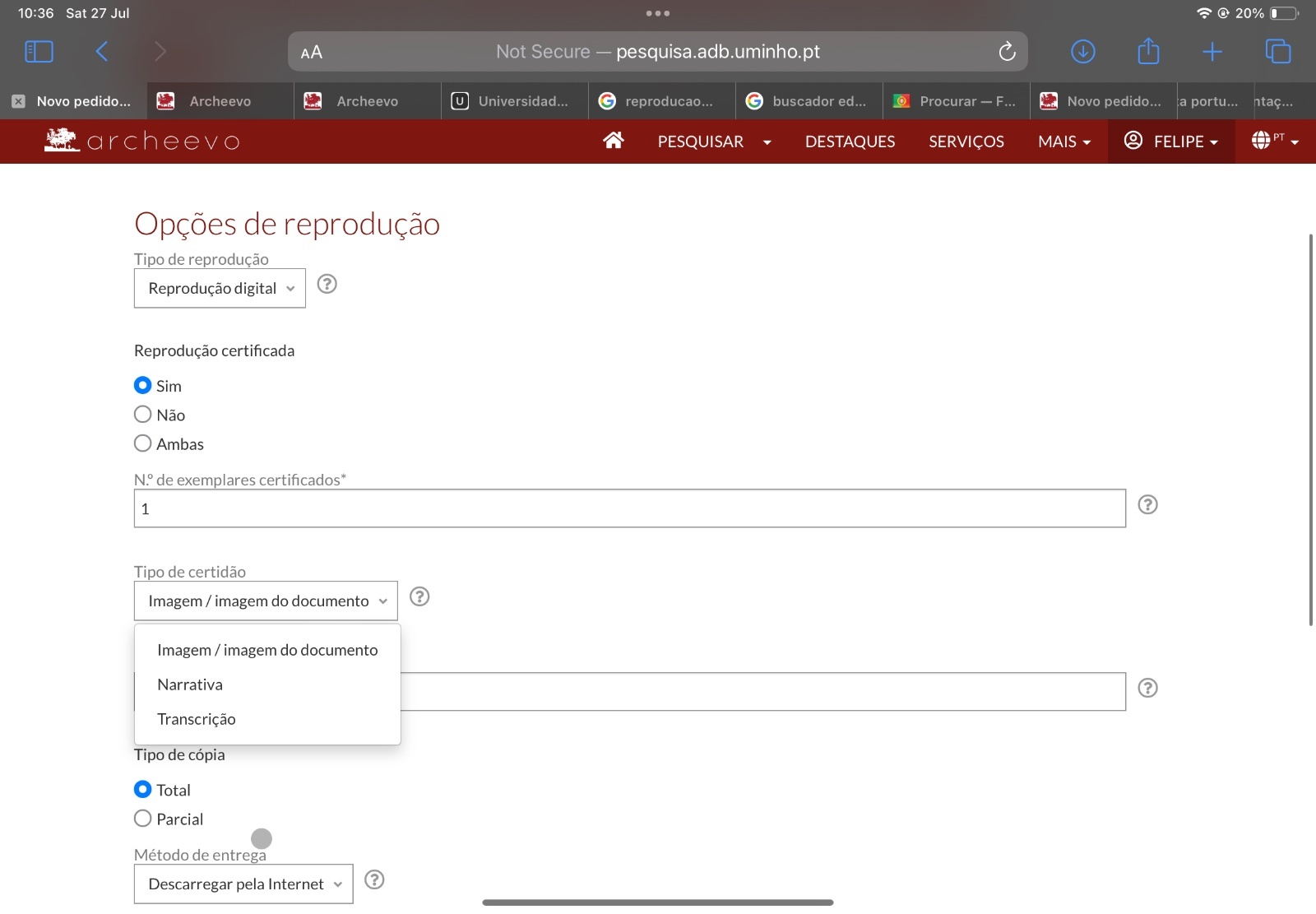Viewport: 1316px width, 914px height.
Task: Open help icon beside Tipo de certidão
Action: (x=419, y=596)
